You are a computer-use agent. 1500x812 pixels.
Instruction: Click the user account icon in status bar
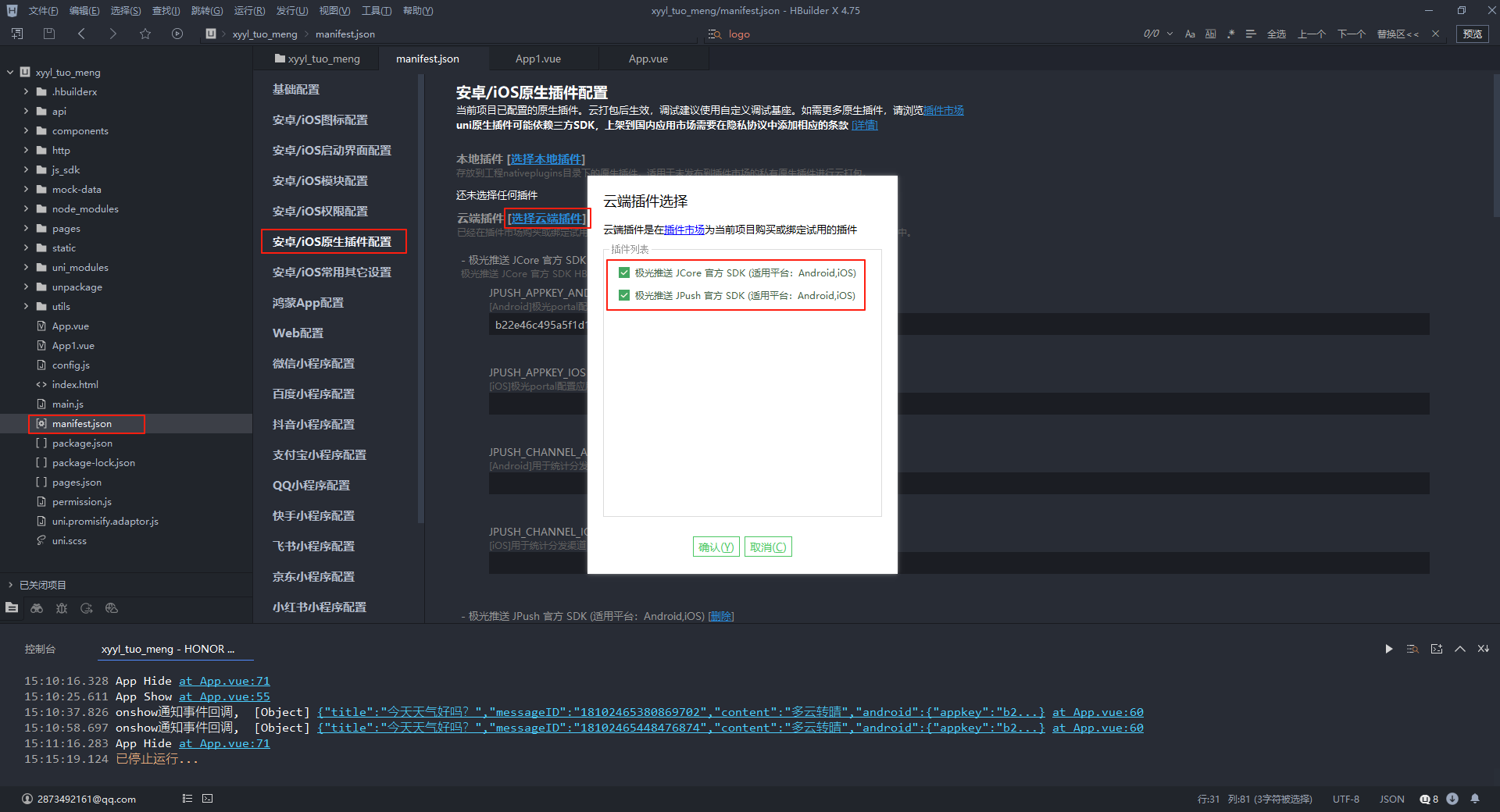(x=27, y=799)
